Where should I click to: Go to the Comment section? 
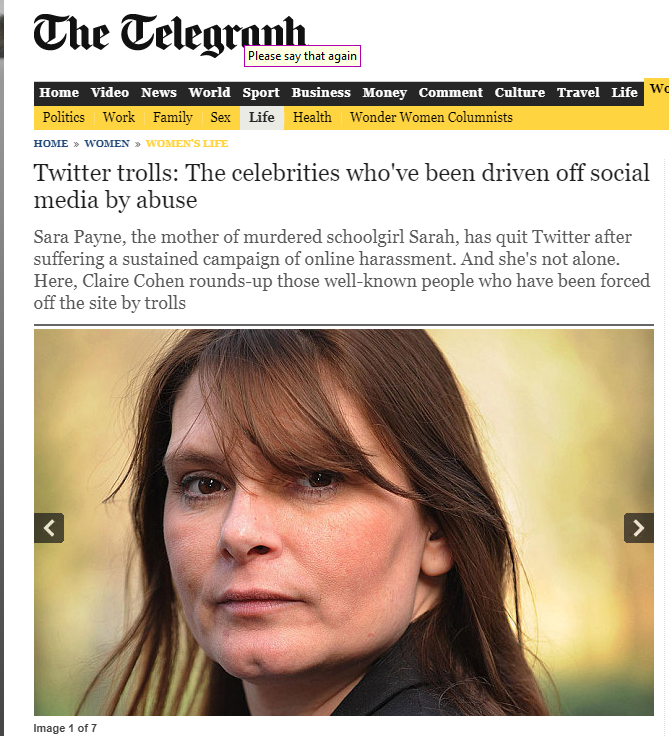click(451, 93)
